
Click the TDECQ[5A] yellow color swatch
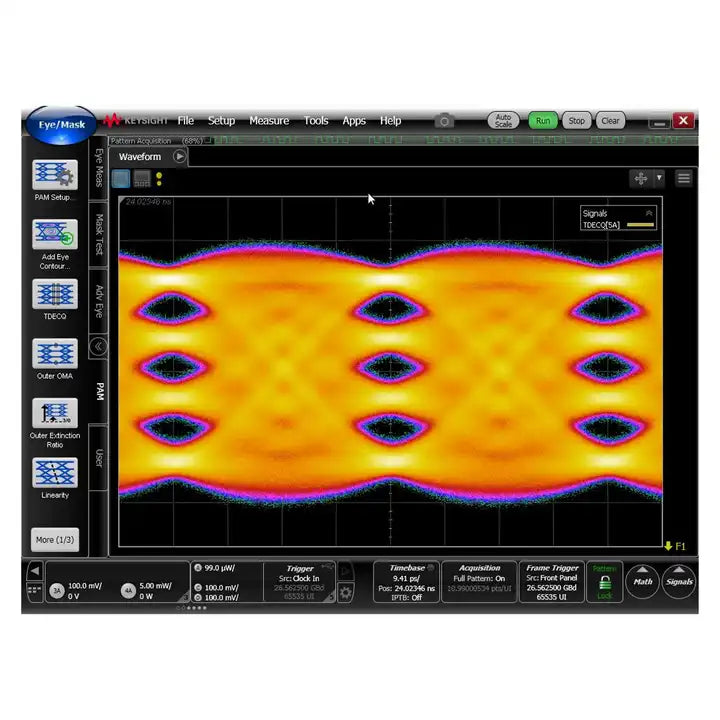pyautogui.click(x=640, y=226)
